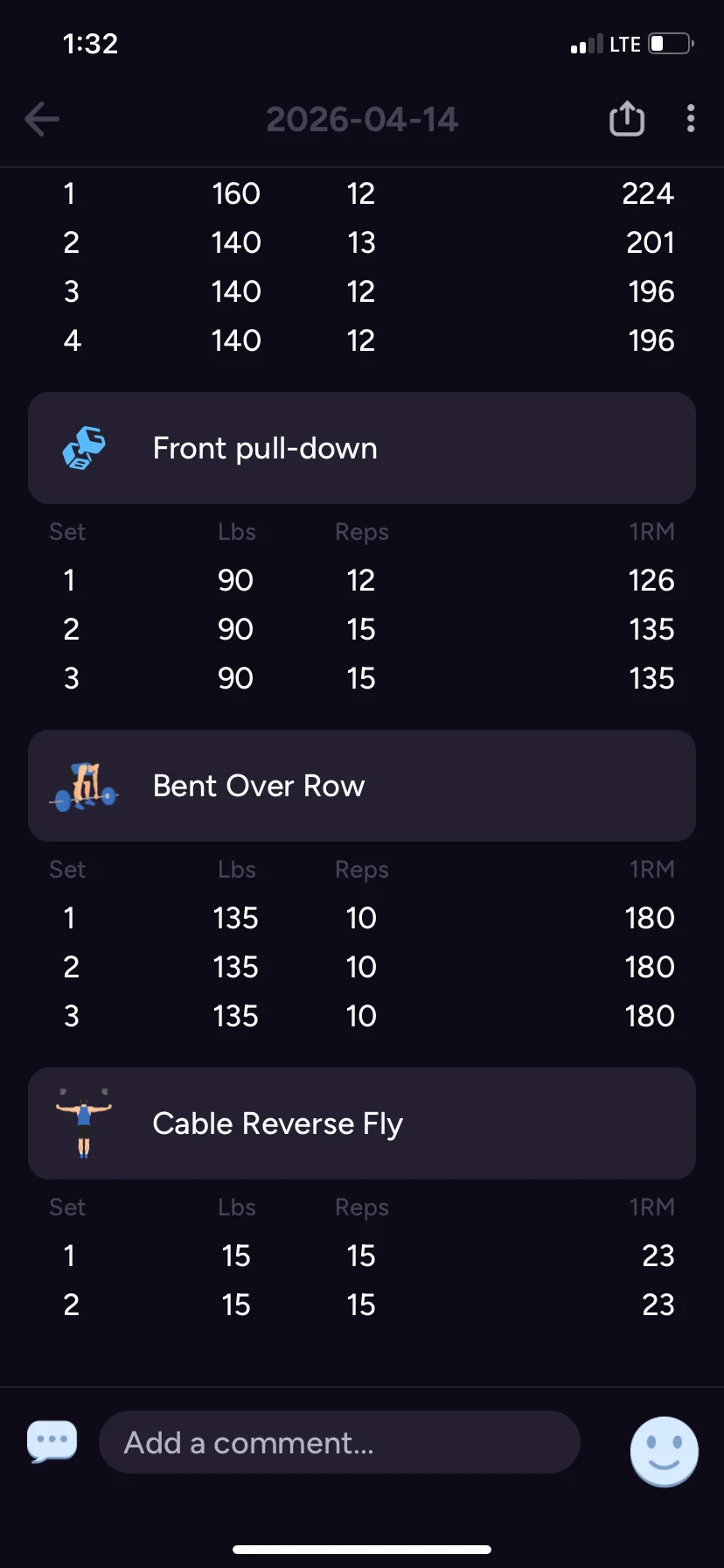
Task: Tap the Cable Reverse Fly figure icon
Action: tap(84, 1123)
